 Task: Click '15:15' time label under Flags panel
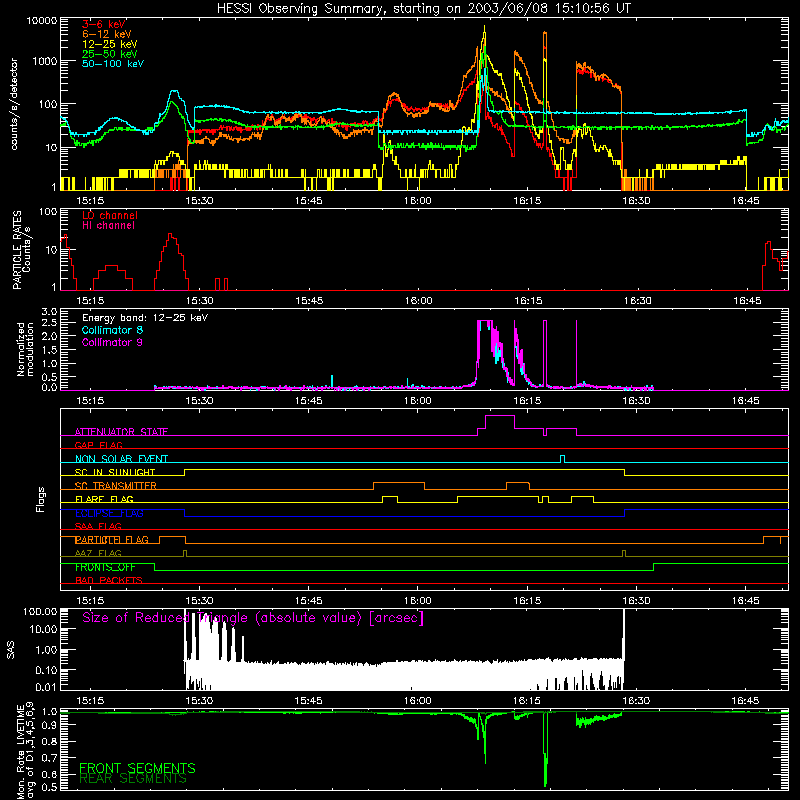[90, 601]
